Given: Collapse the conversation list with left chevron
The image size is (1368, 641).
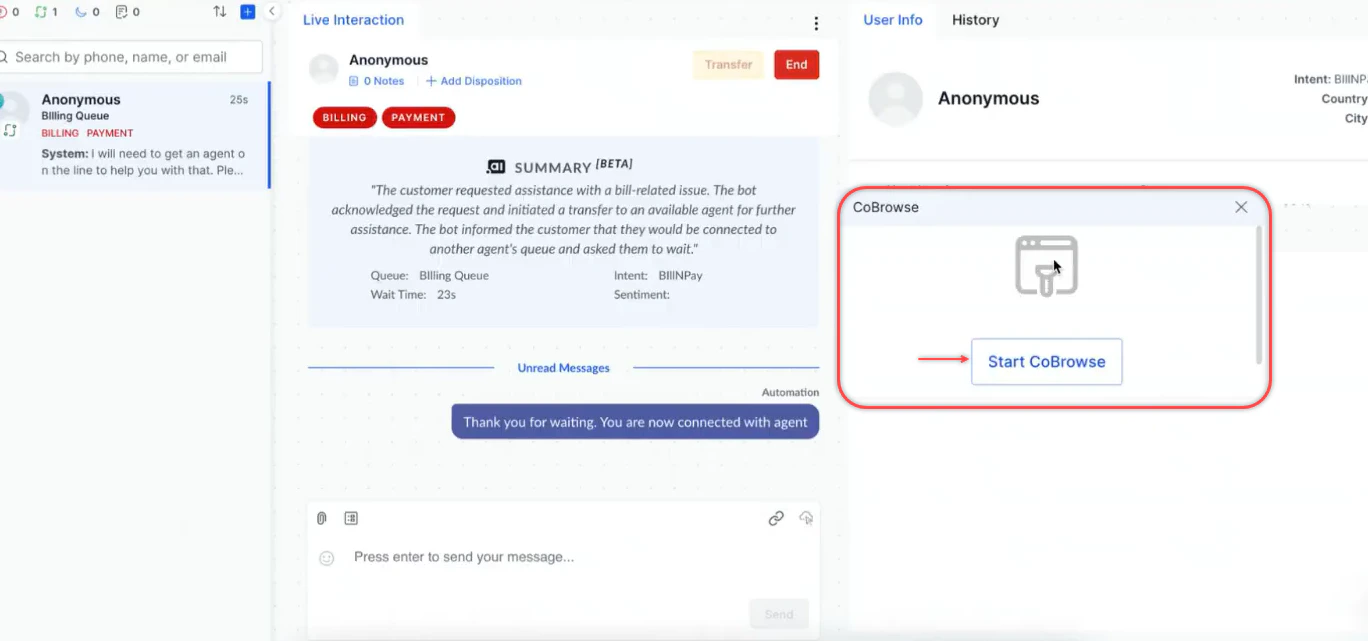Looking at the screenshot, I should (272, 12).
